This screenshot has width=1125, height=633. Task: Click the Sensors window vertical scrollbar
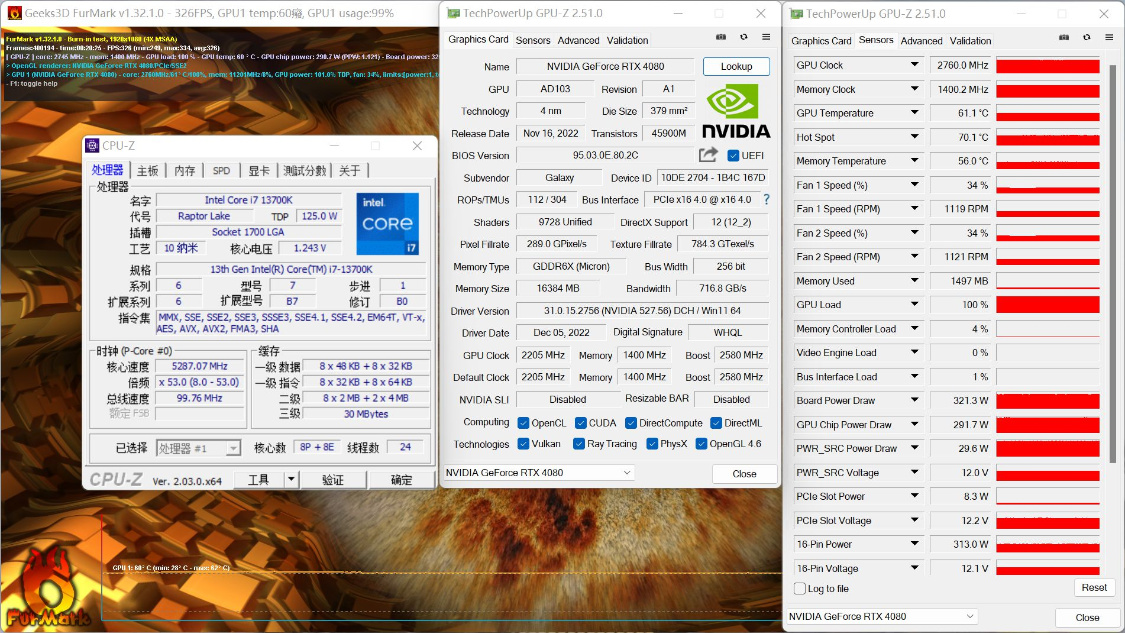click(1113, 262)
